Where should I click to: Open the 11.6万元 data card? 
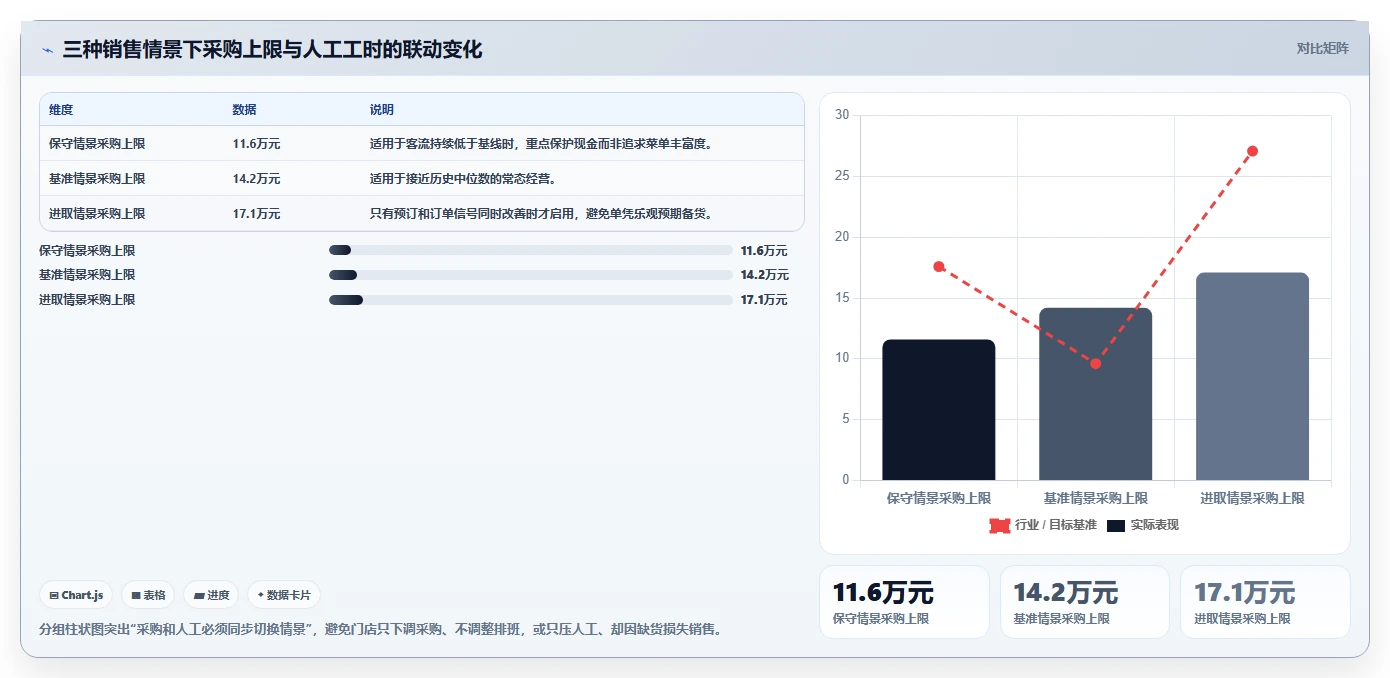click(x=904, y=602)
